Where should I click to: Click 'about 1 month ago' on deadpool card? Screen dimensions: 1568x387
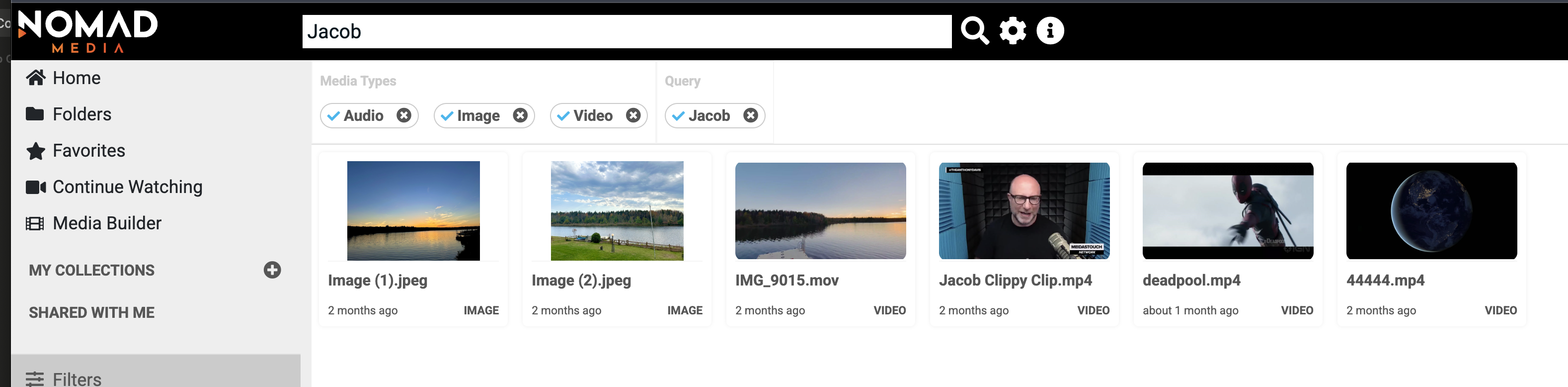[1190, 311]
